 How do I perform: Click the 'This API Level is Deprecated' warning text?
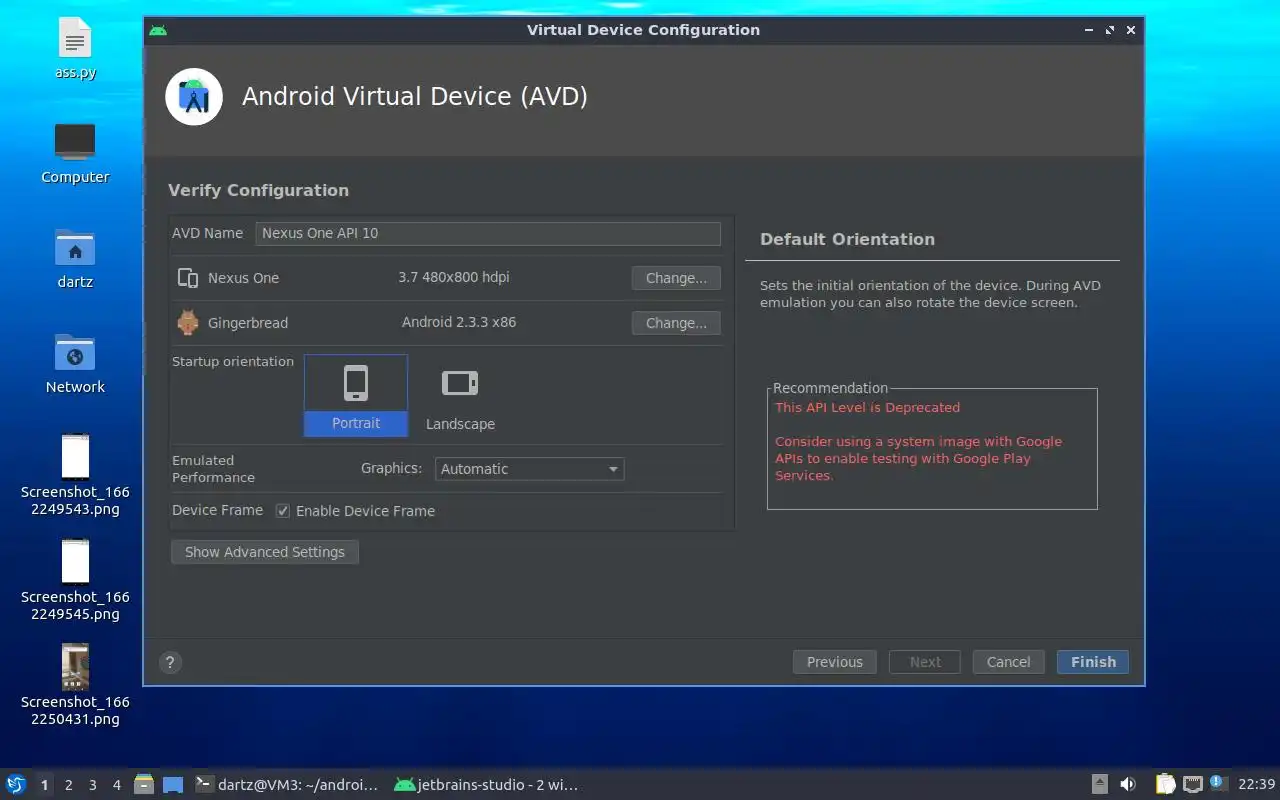click(867, 408)
